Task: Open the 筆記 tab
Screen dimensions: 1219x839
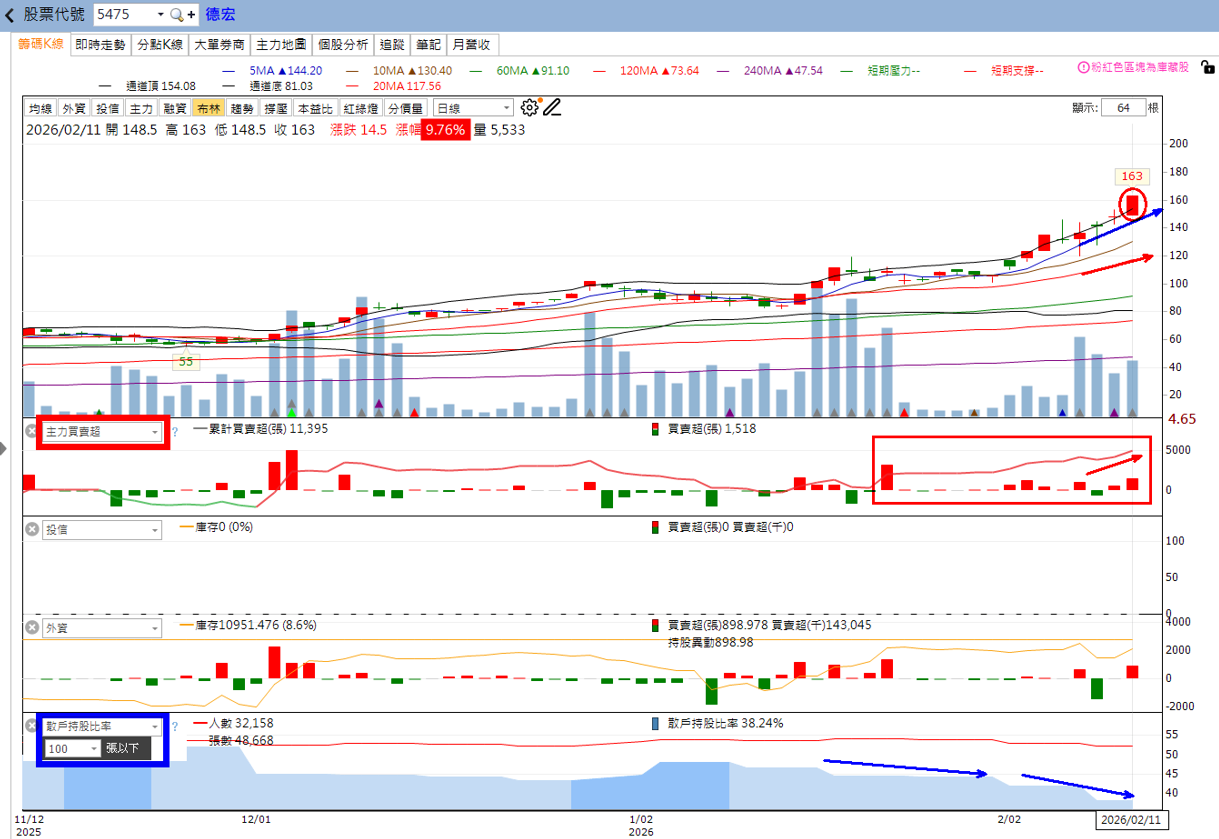Action: tap(428, 45)
